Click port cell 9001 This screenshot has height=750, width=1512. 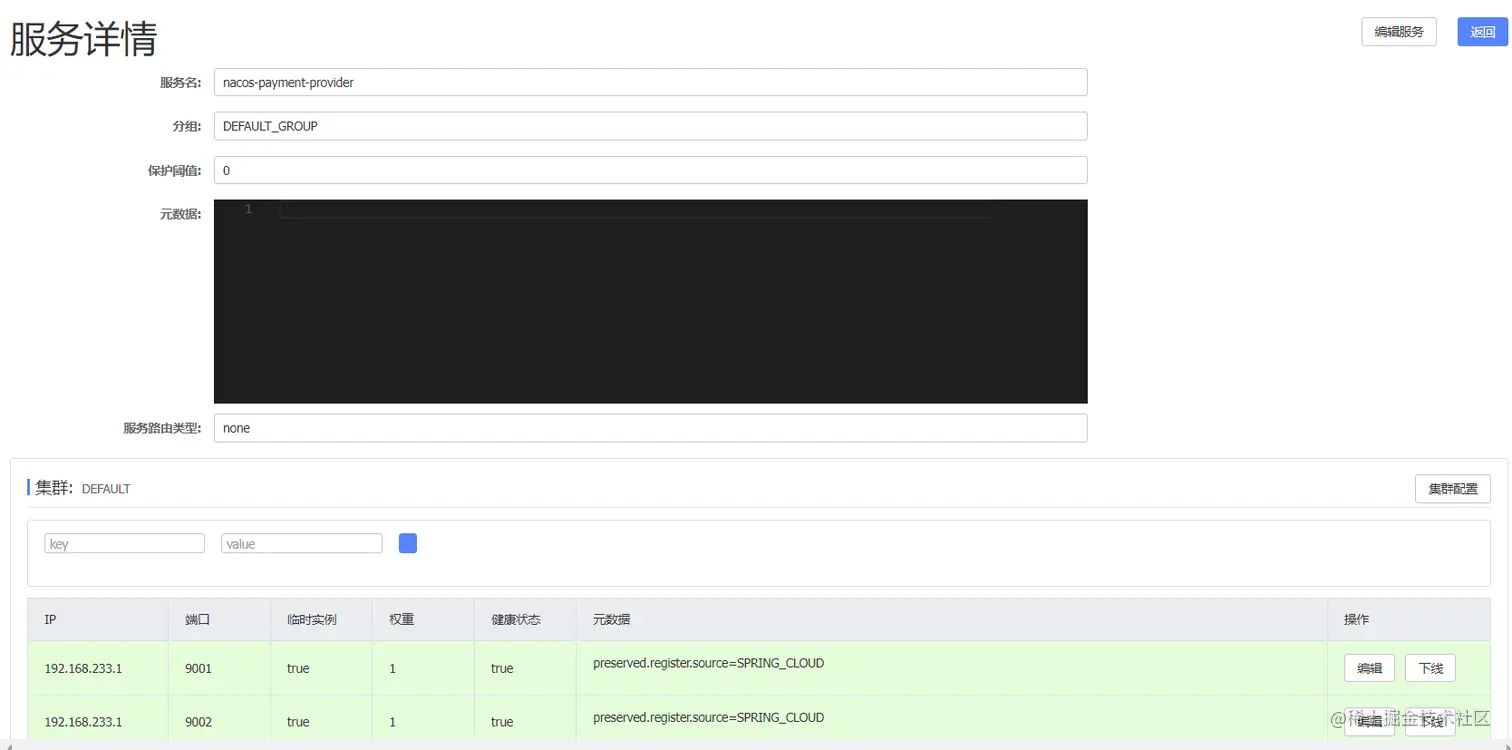point(198,668)
